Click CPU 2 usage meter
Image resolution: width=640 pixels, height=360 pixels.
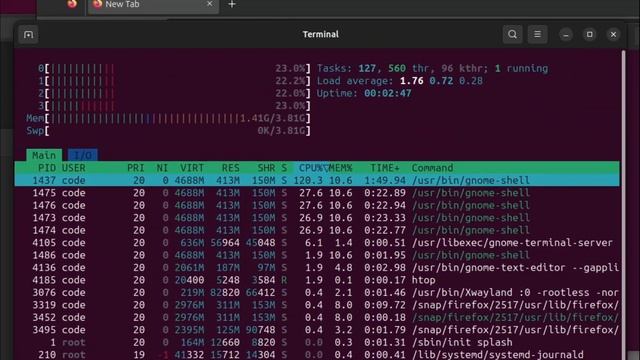click(x=174, y=93)
